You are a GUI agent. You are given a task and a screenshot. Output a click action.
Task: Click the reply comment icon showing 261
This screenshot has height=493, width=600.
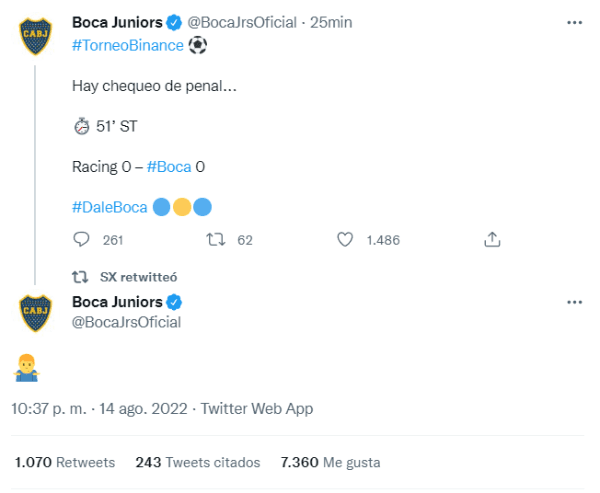(82, 240)
